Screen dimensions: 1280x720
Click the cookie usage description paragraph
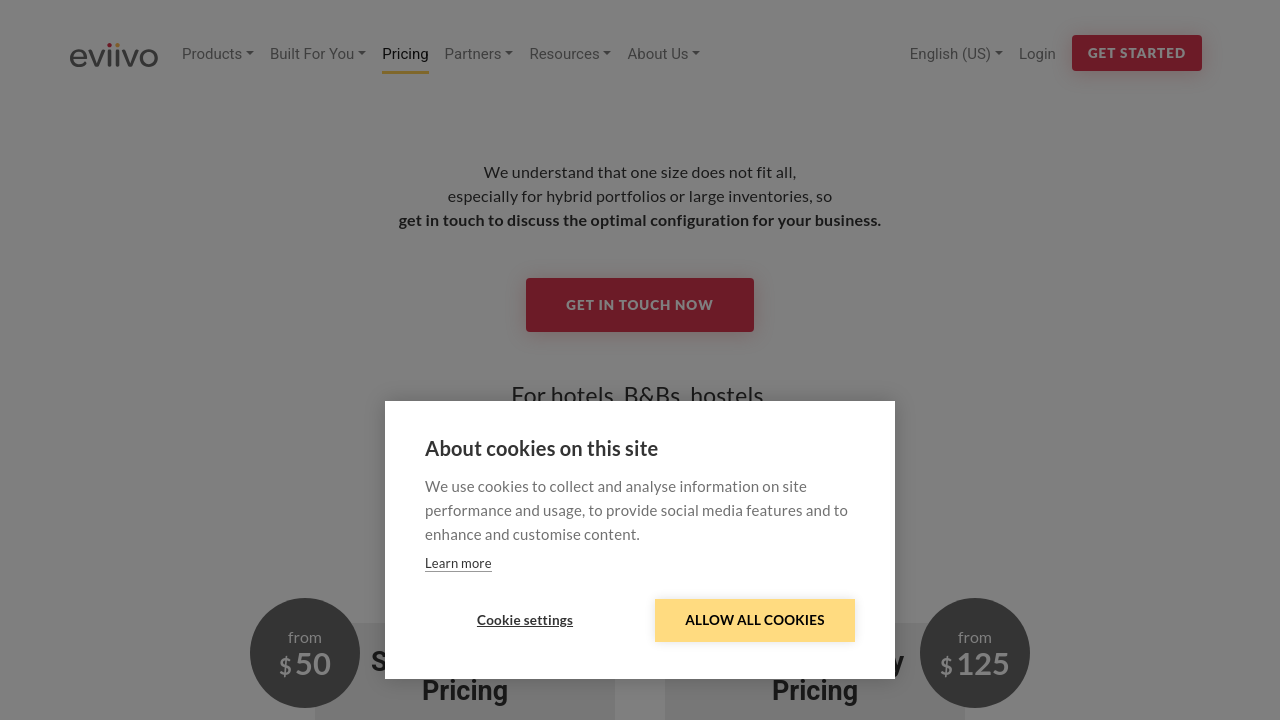coord(636,510)
